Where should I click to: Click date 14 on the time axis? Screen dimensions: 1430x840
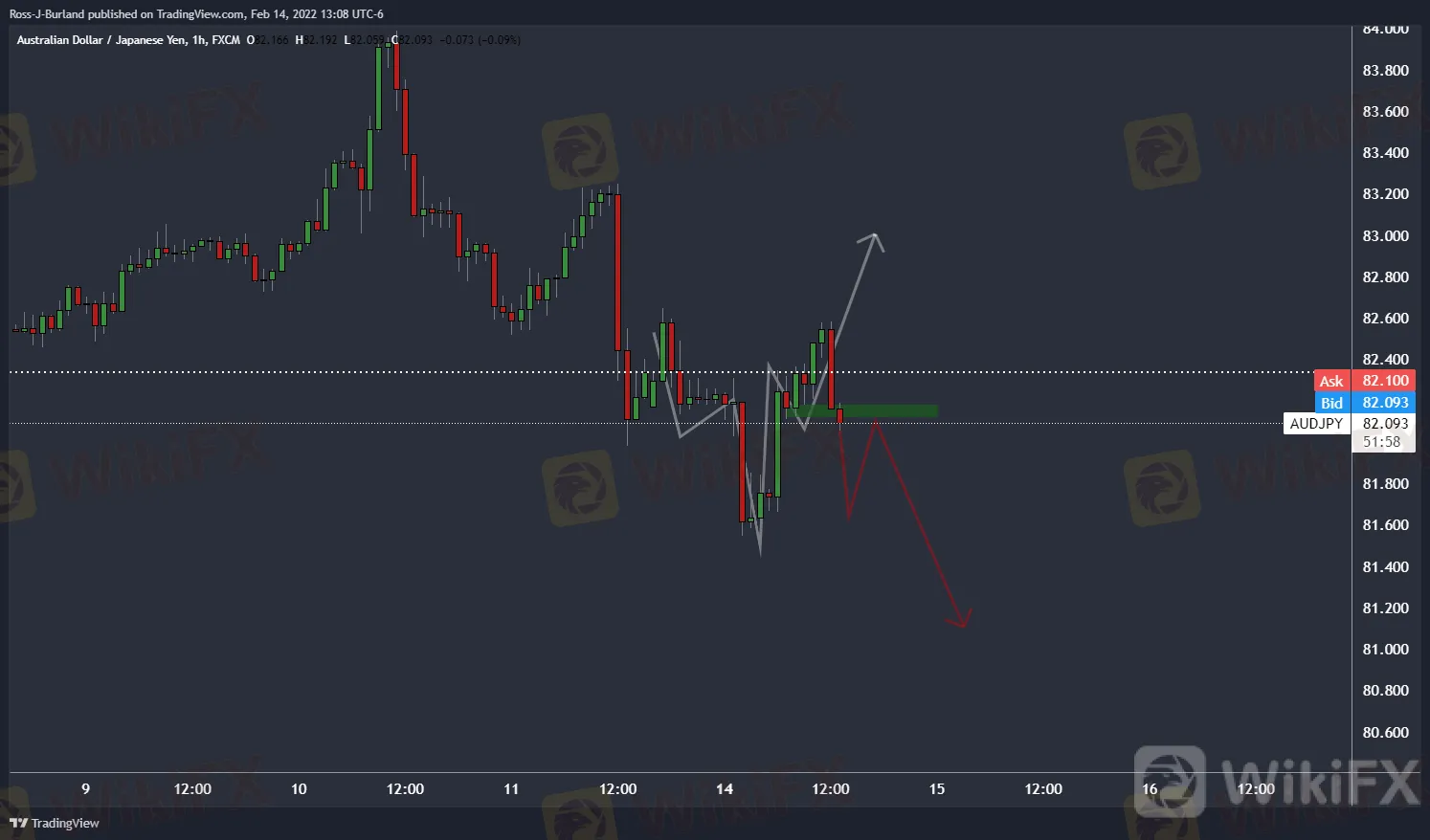(x=725, y=789)
